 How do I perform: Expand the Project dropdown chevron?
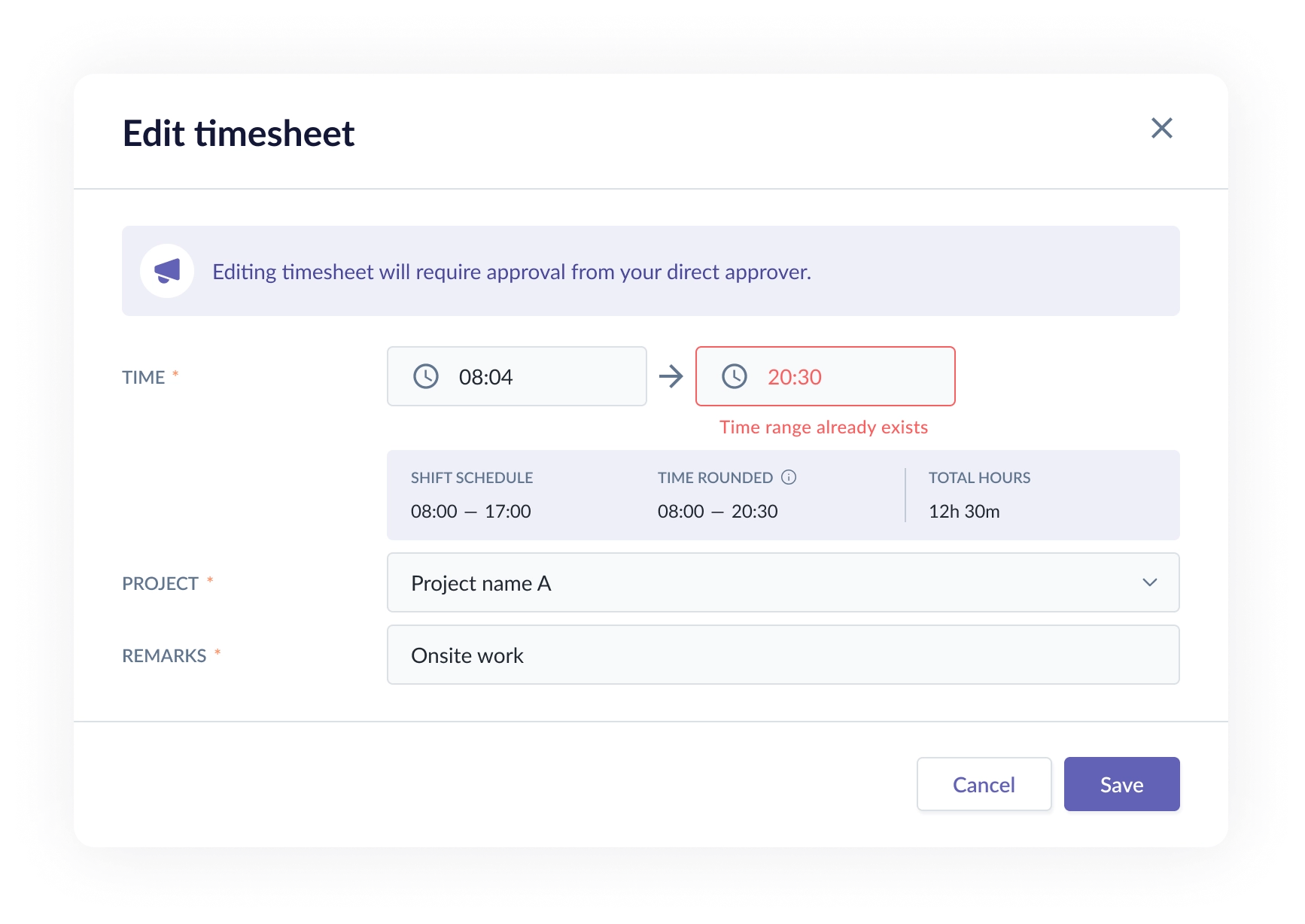point(1150,582)
